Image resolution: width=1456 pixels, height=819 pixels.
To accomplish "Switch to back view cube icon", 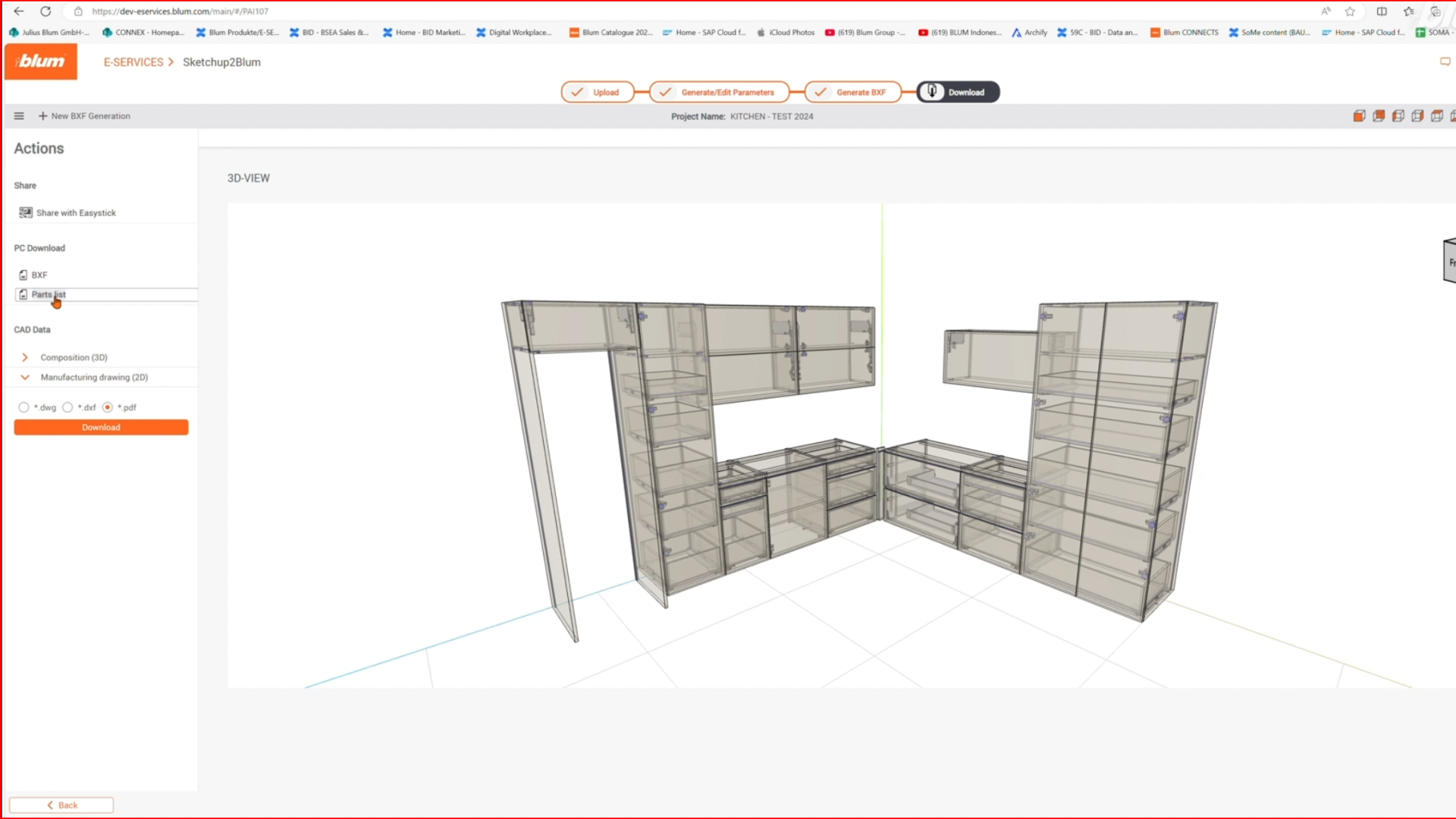I will (1379, 116).
